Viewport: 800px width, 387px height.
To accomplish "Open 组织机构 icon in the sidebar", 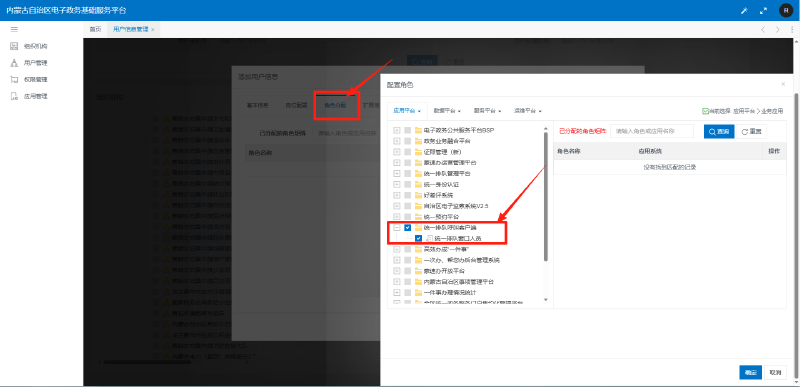I will [14, 46].
